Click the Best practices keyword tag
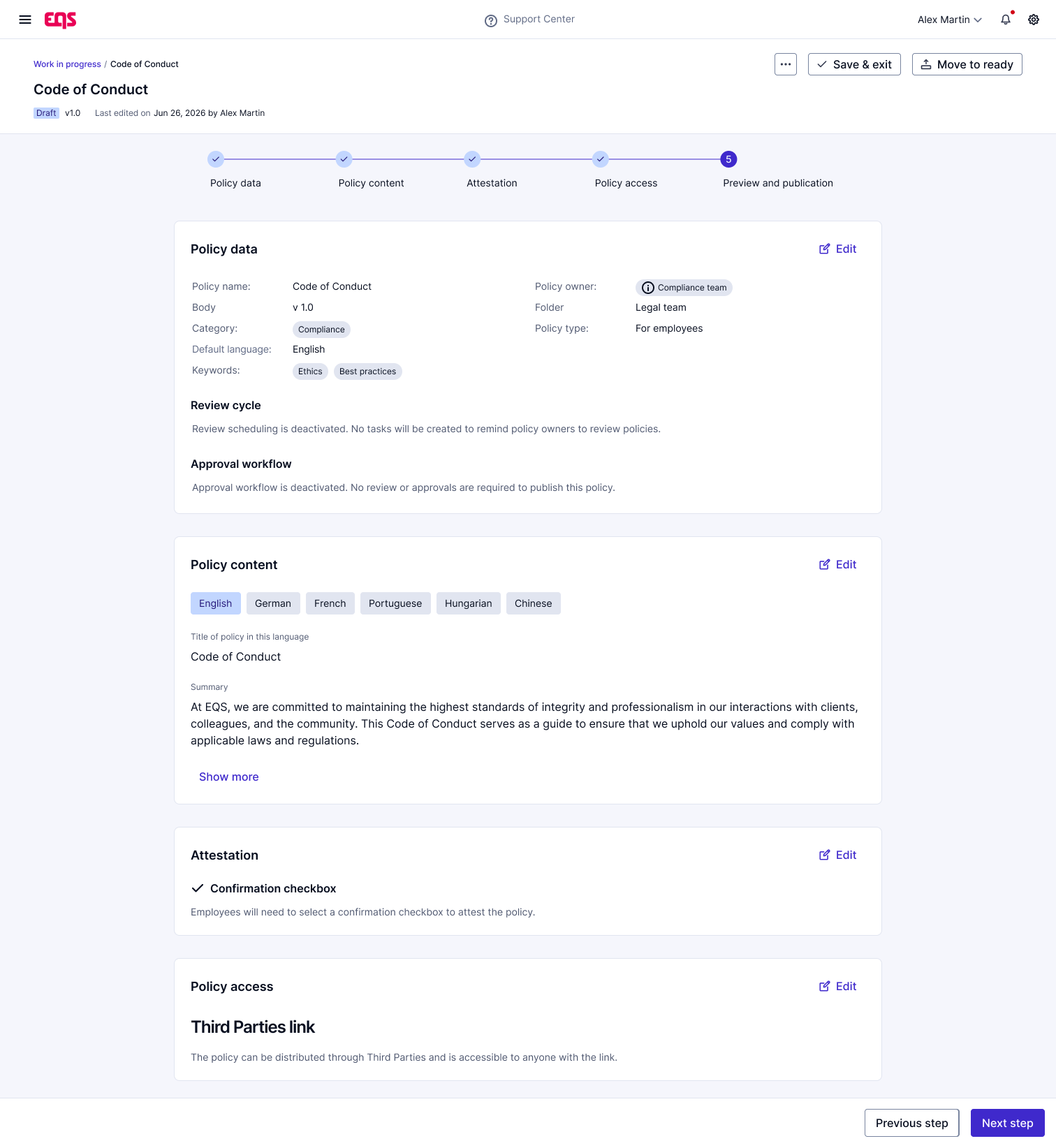This screenshot has height=1148, width=1056. (x=368, y=371)
